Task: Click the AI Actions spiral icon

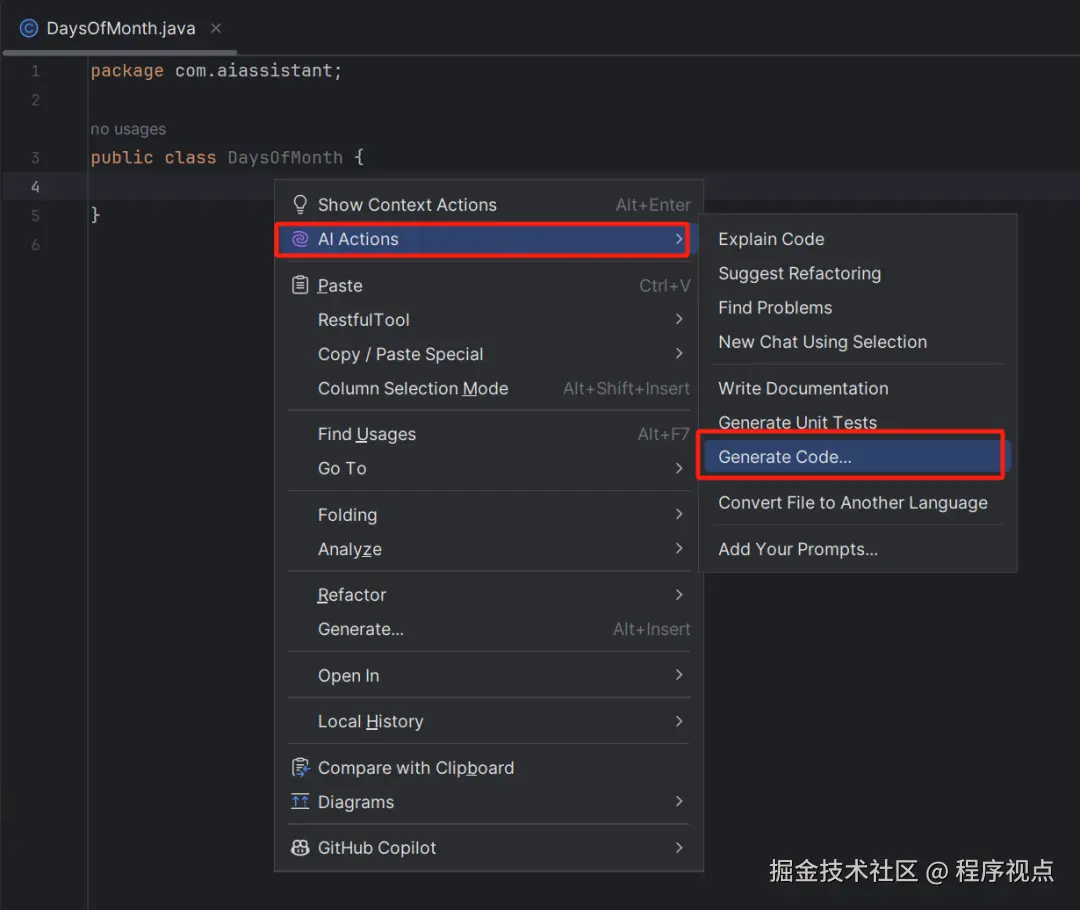Action: point(300,239)
